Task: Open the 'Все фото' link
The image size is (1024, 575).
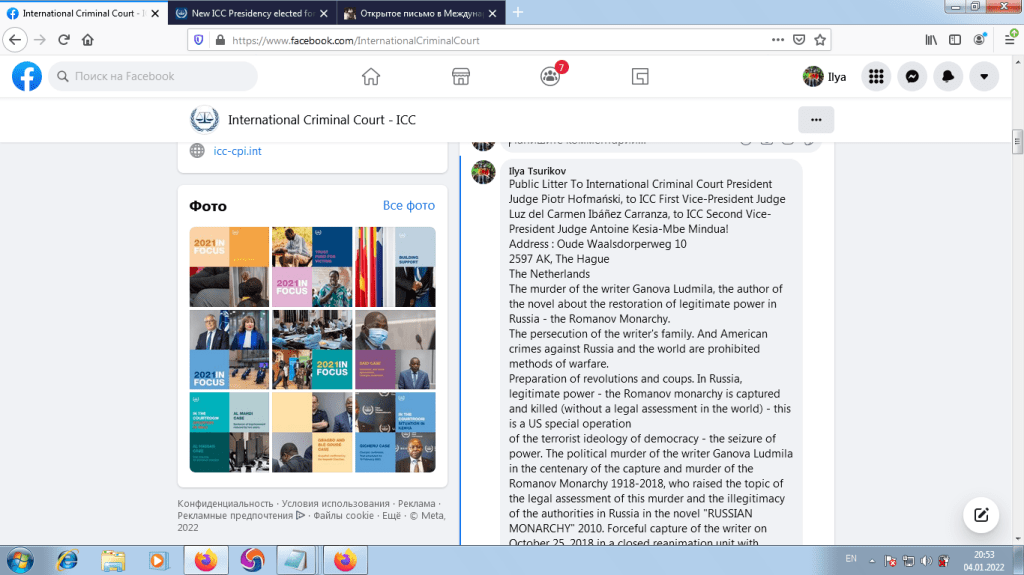Action: pos(409,205)
